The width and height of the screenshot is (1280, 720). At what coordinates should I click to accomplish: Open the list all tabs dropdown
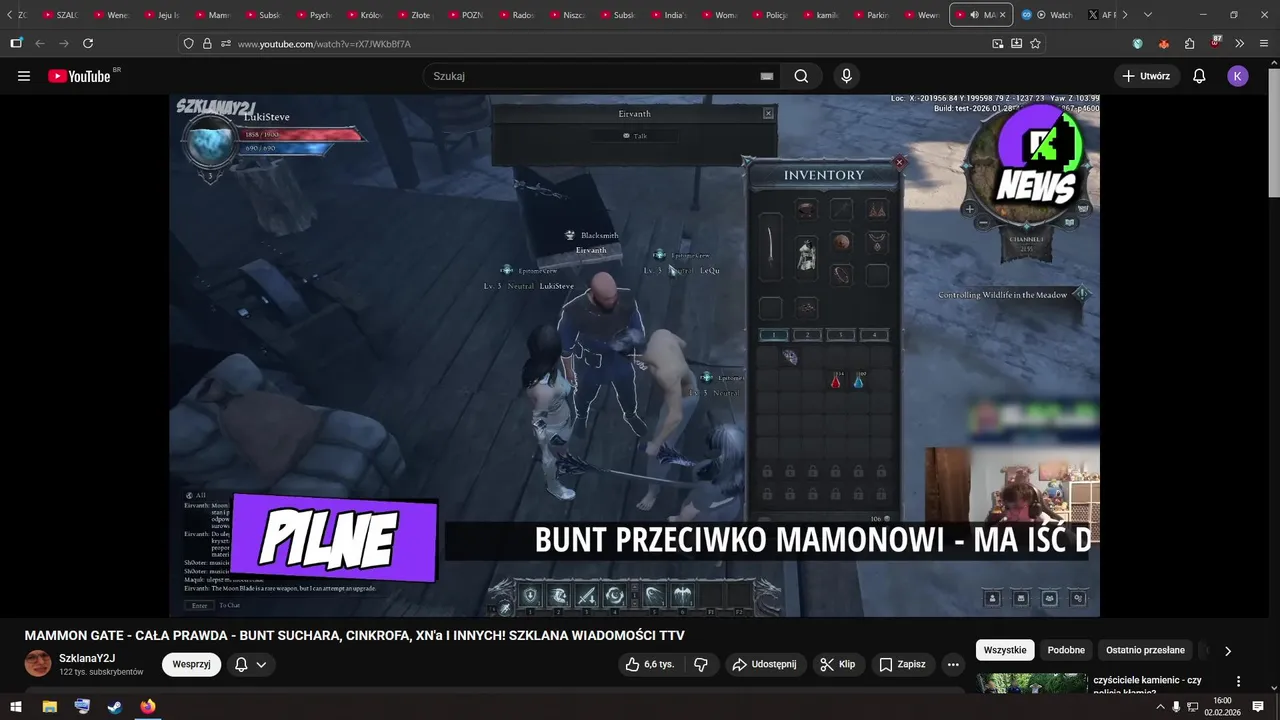tap(1148, 15)
